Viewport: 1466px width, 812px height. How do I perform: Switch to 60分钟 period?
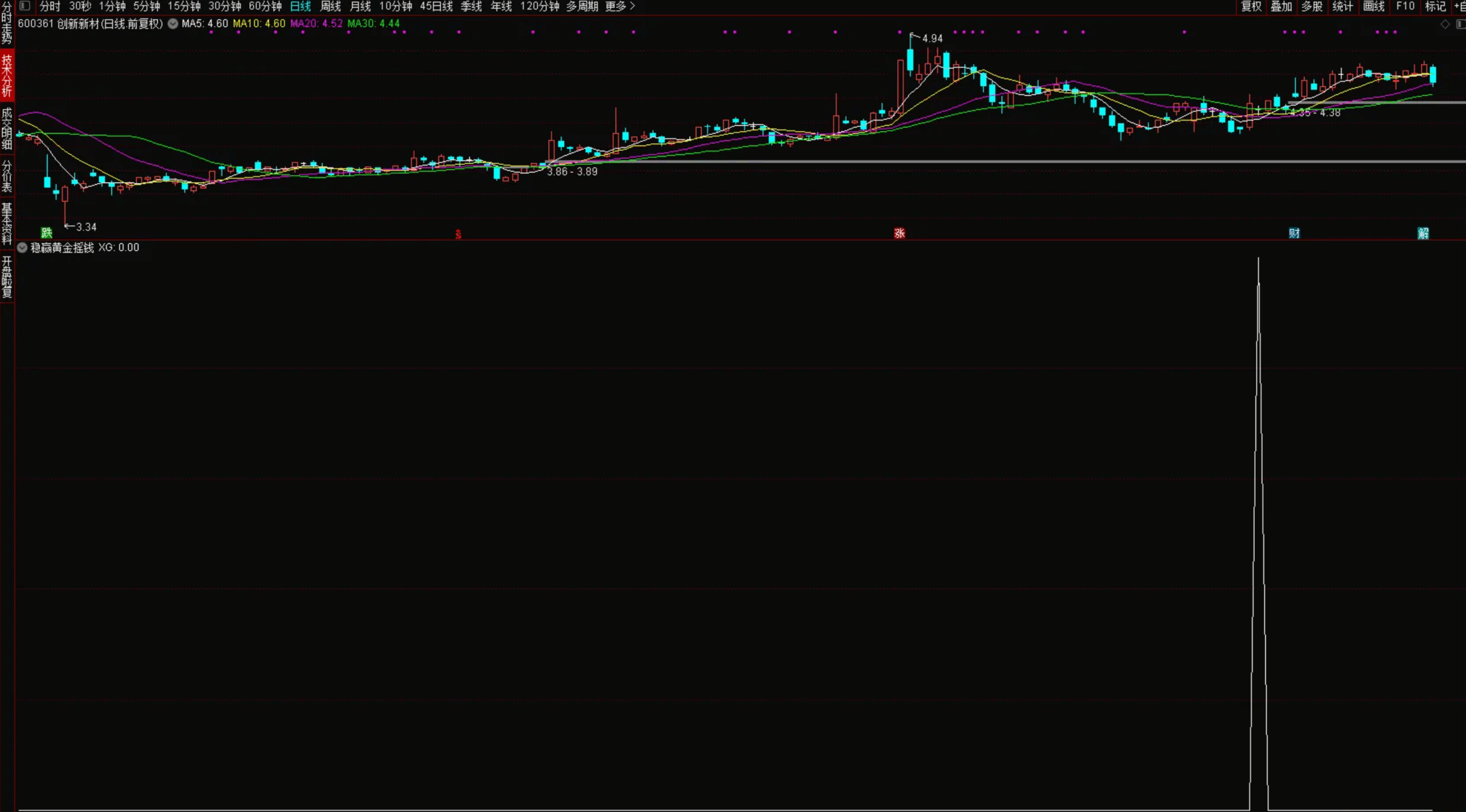[265, 6]
